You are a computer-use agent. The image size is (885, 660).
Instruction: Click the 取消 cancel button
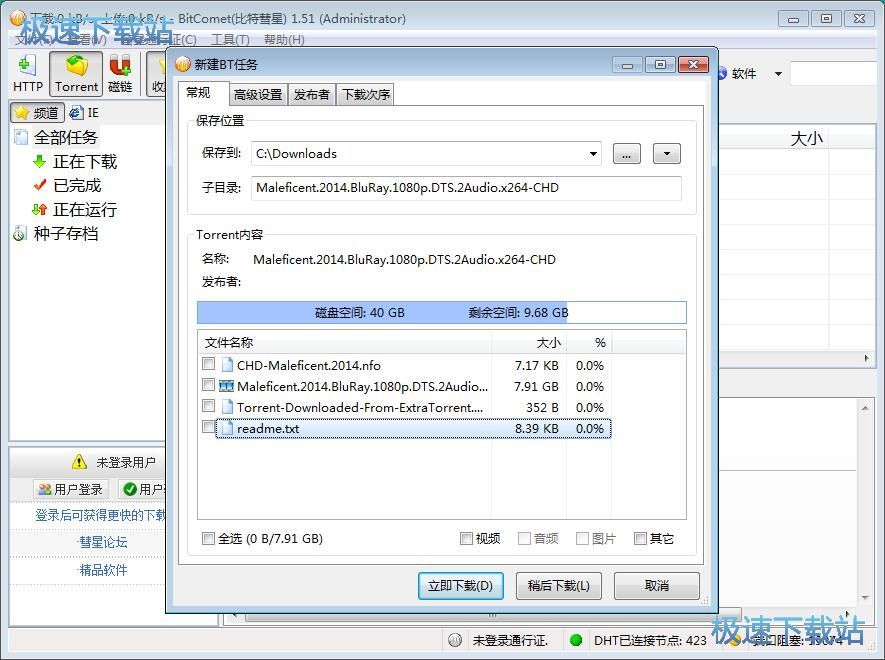point(656,586)
